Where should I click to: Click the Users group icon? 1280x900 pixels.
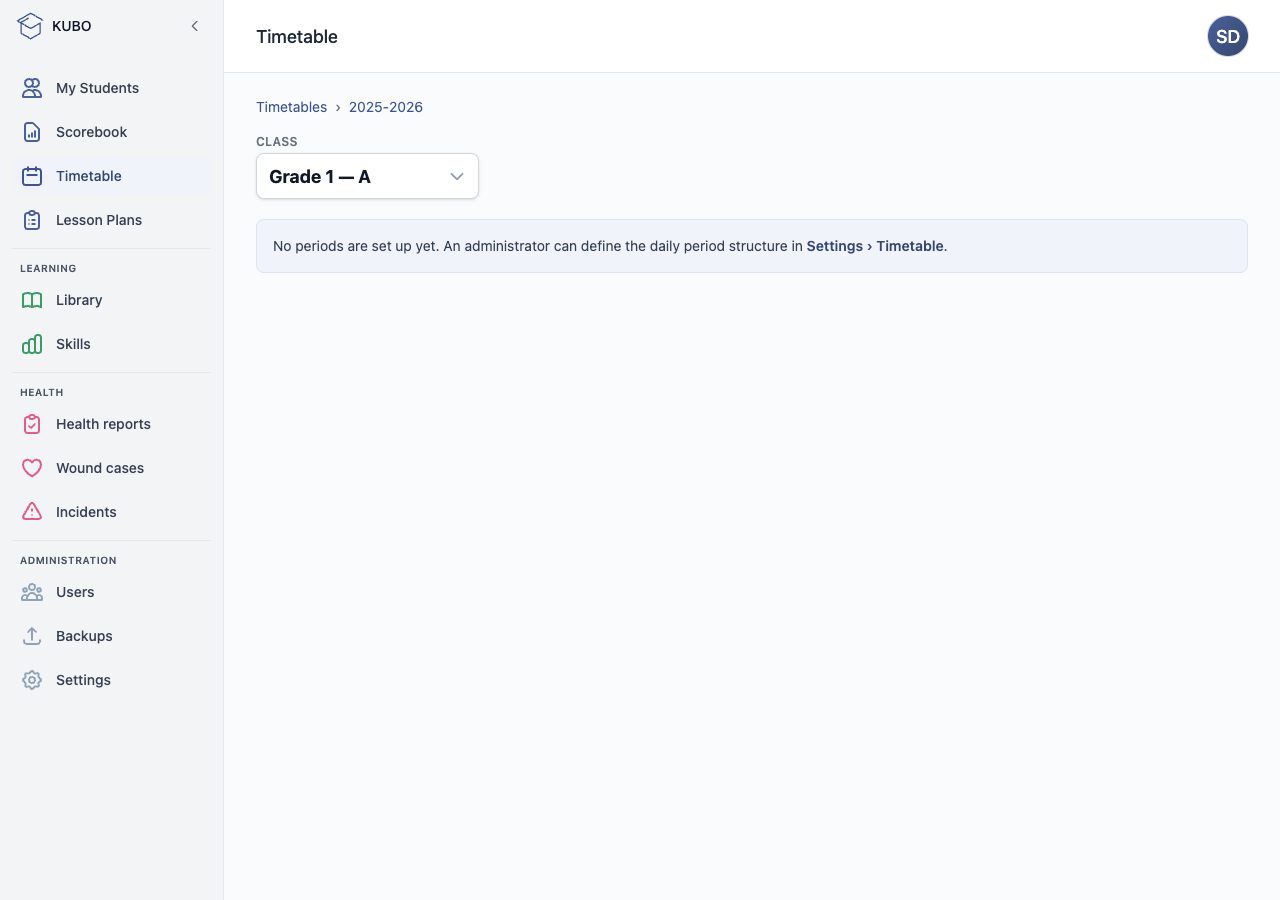[32, 592]
